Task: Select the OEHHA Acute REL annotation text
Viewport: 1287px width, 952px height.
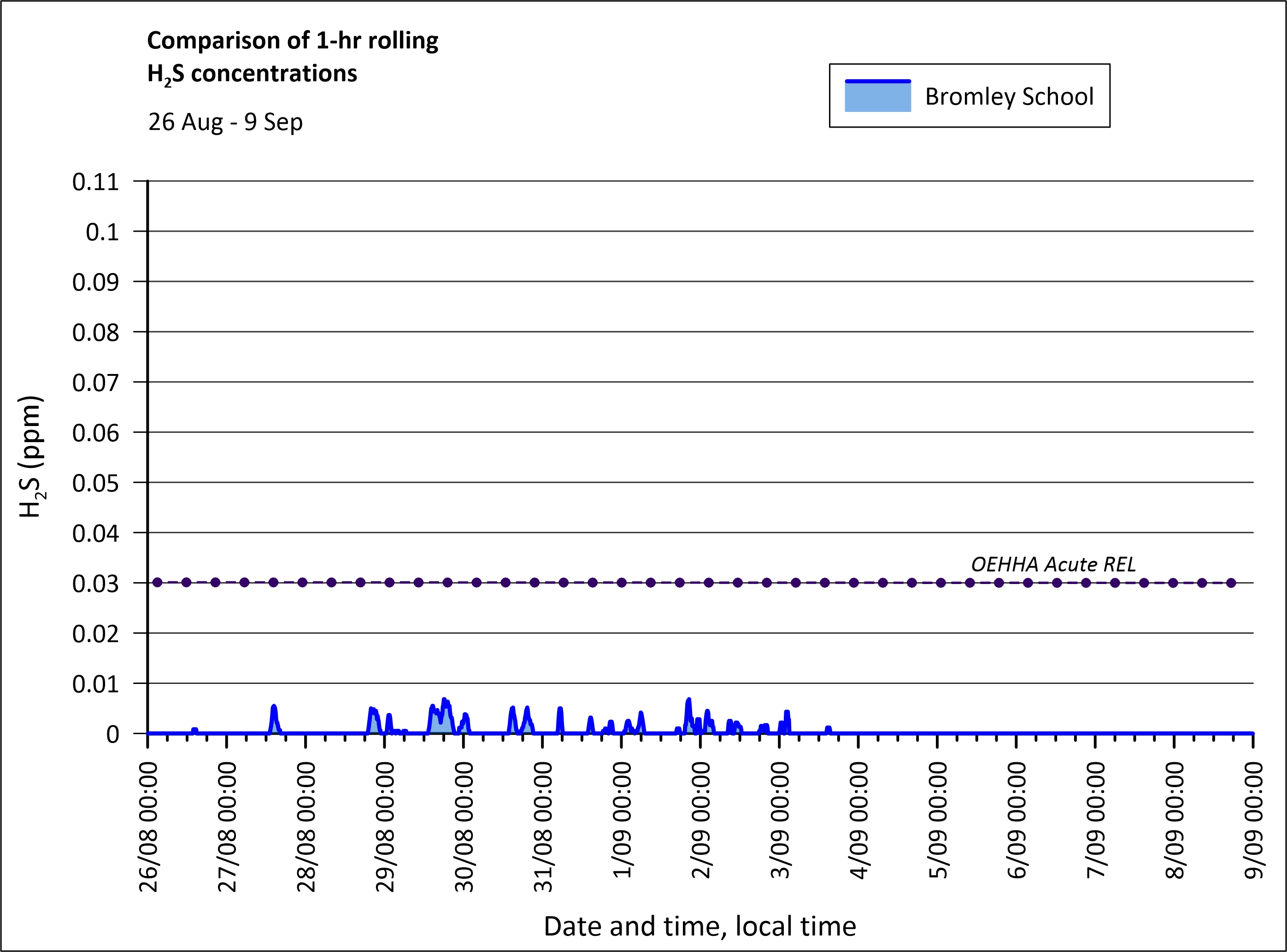Action: point(1053,564)
